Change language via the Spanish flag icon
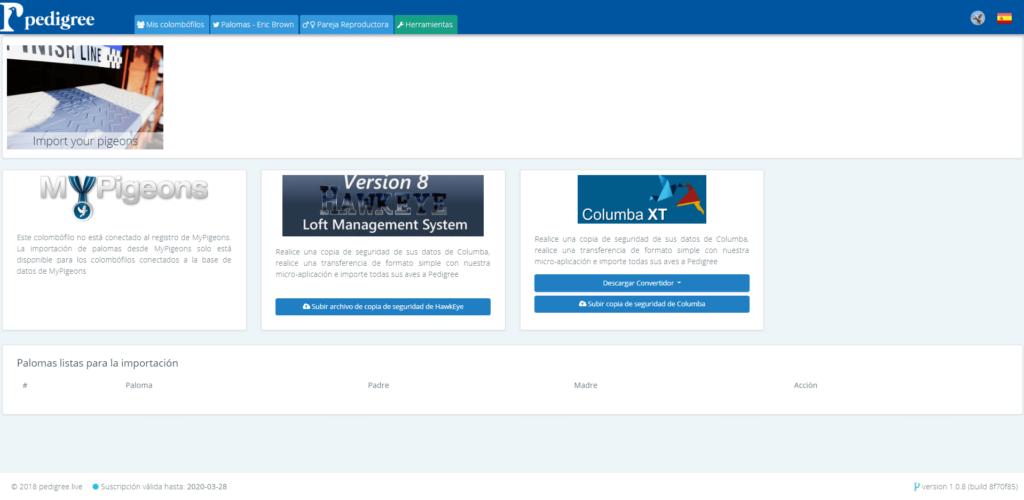 1004,18
